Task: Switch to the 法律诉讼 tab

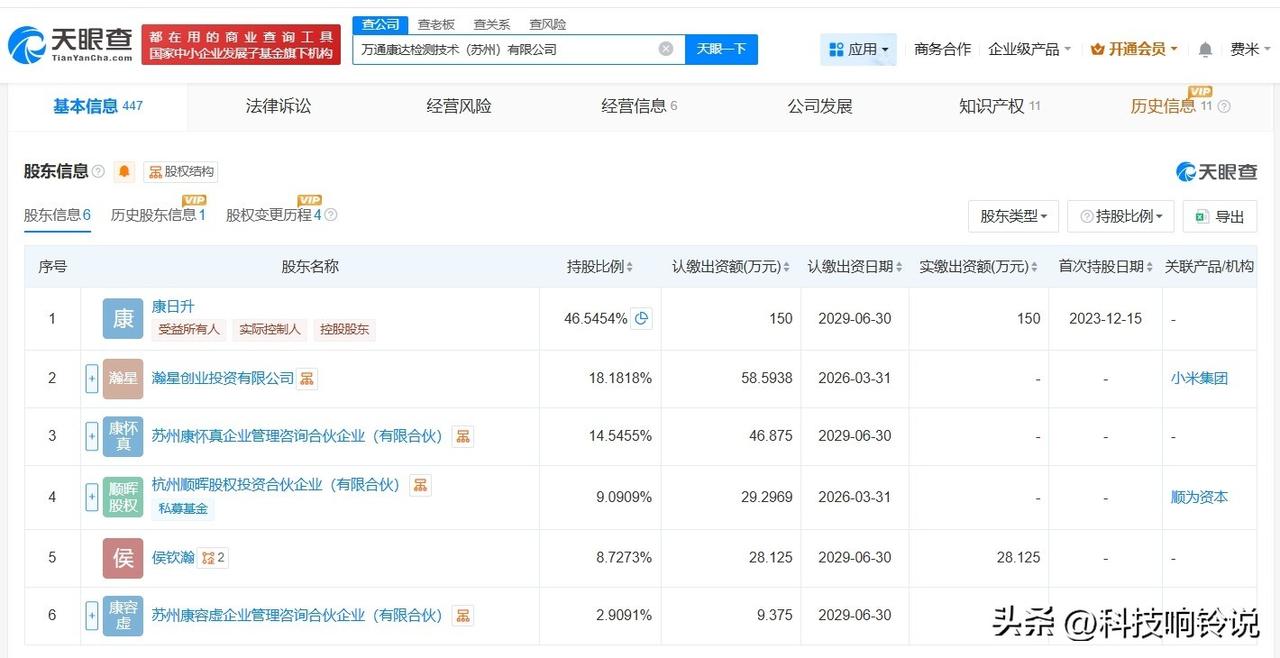Action: point(278,106)
